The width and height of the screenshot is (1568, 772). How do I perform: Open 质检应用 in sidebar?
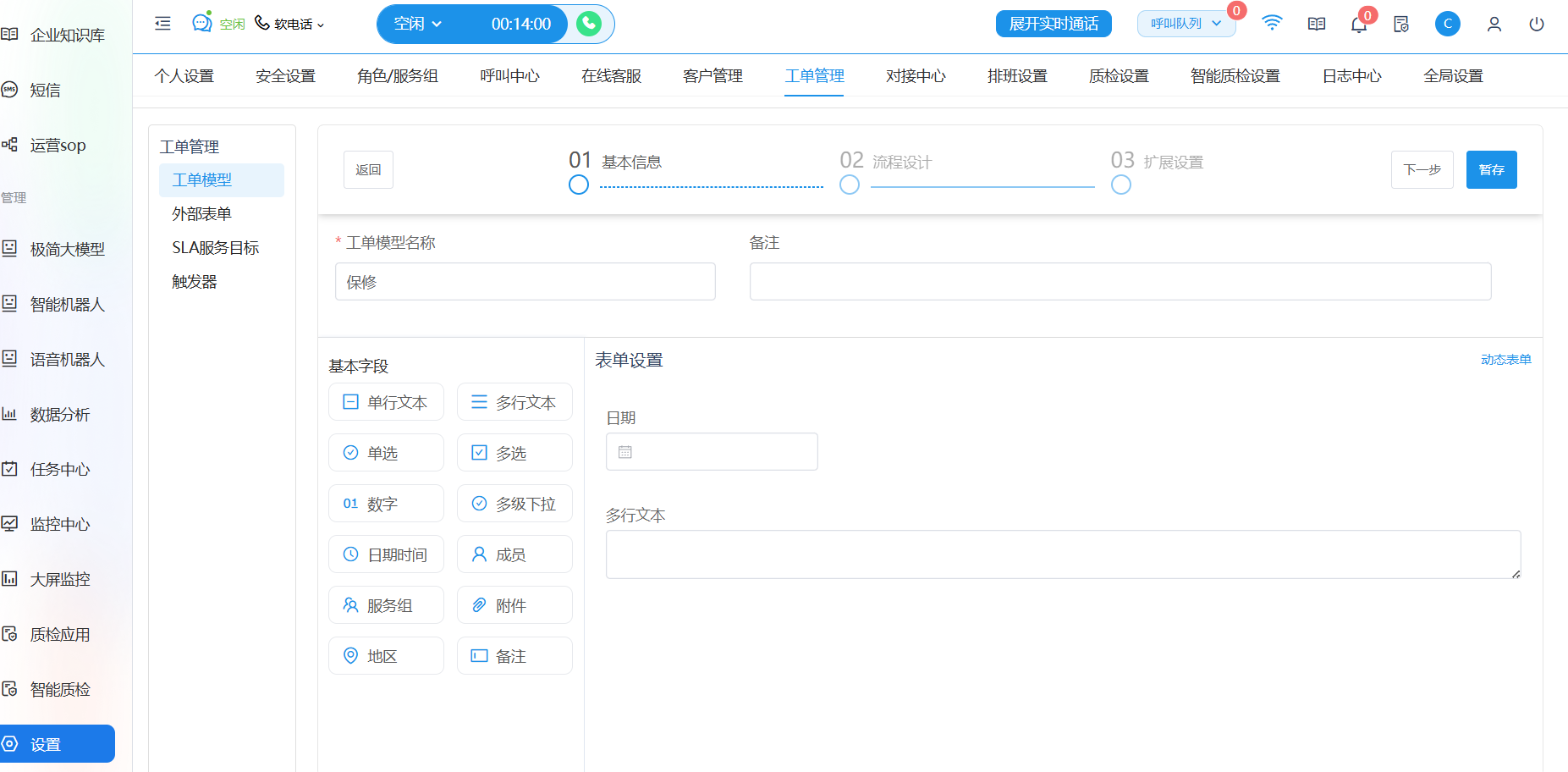58,634
